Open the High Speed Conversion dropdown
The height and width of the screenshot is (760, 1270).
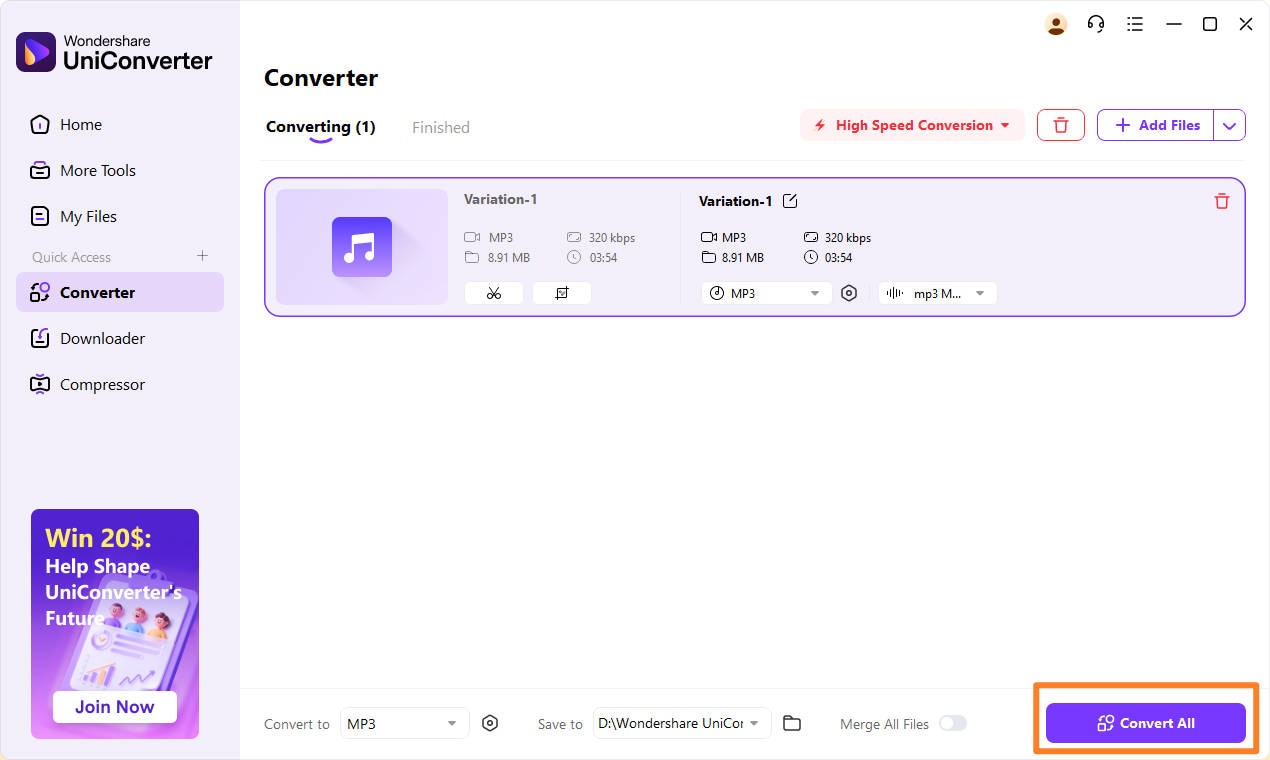tap(912, 125)
